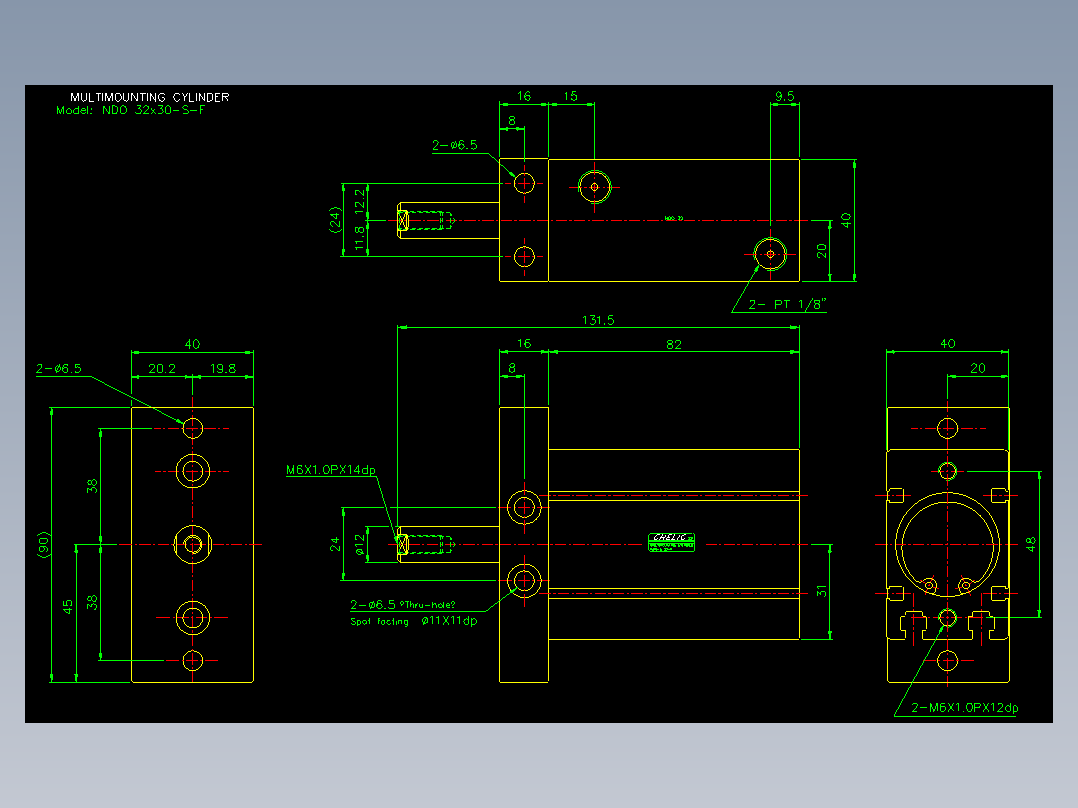1078x808 pixels.
Task: Click the 8 dimension in top view
Action: (512, 120)
